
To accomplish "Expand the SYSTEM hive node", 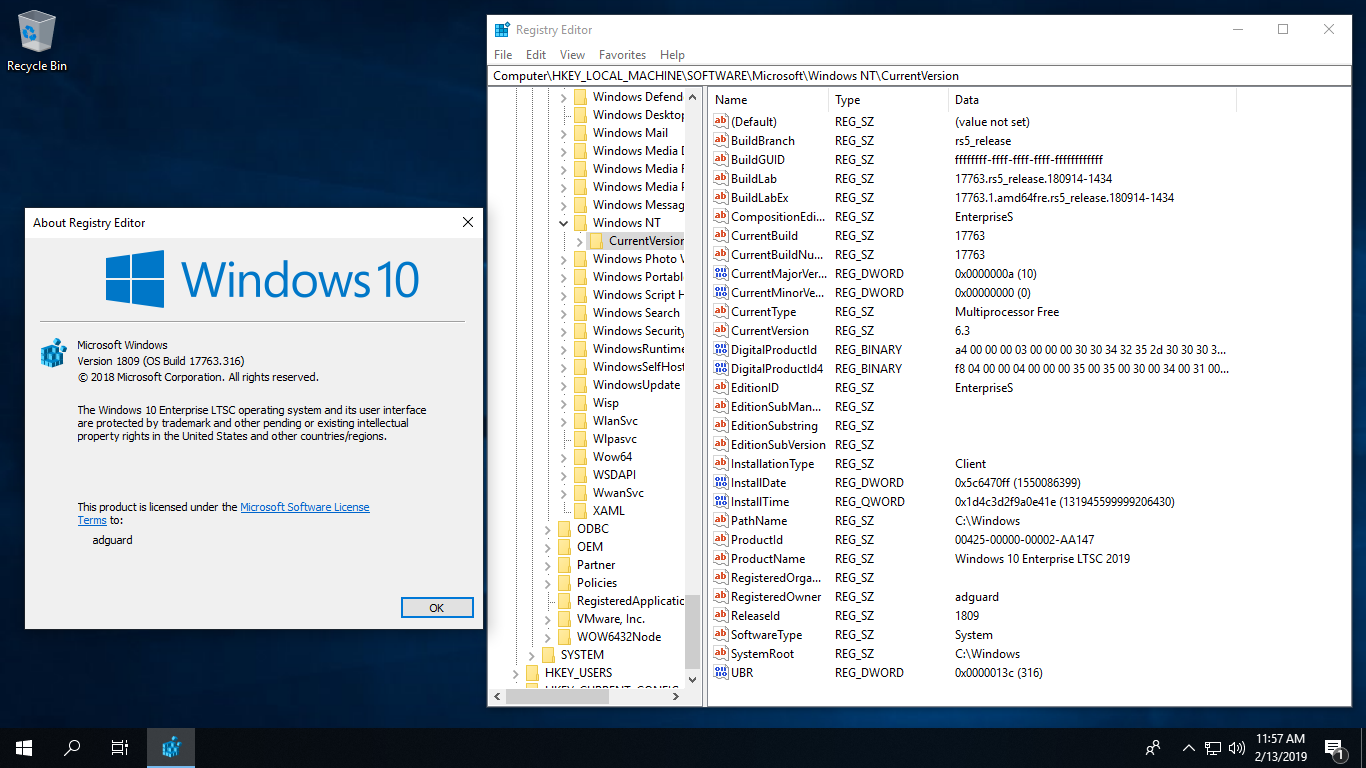I will coord(531,654).
